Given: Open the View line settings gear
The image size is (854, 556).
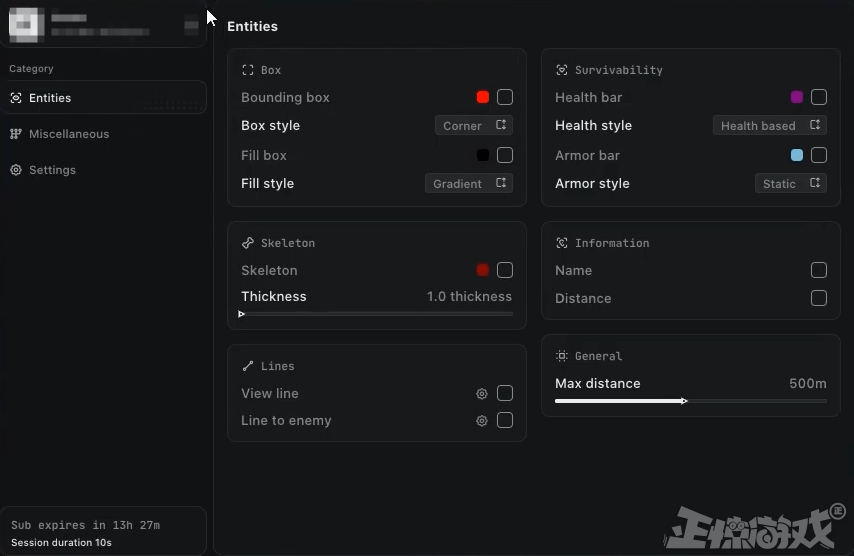Looking at the screenshot, I should tap(482, 394).
